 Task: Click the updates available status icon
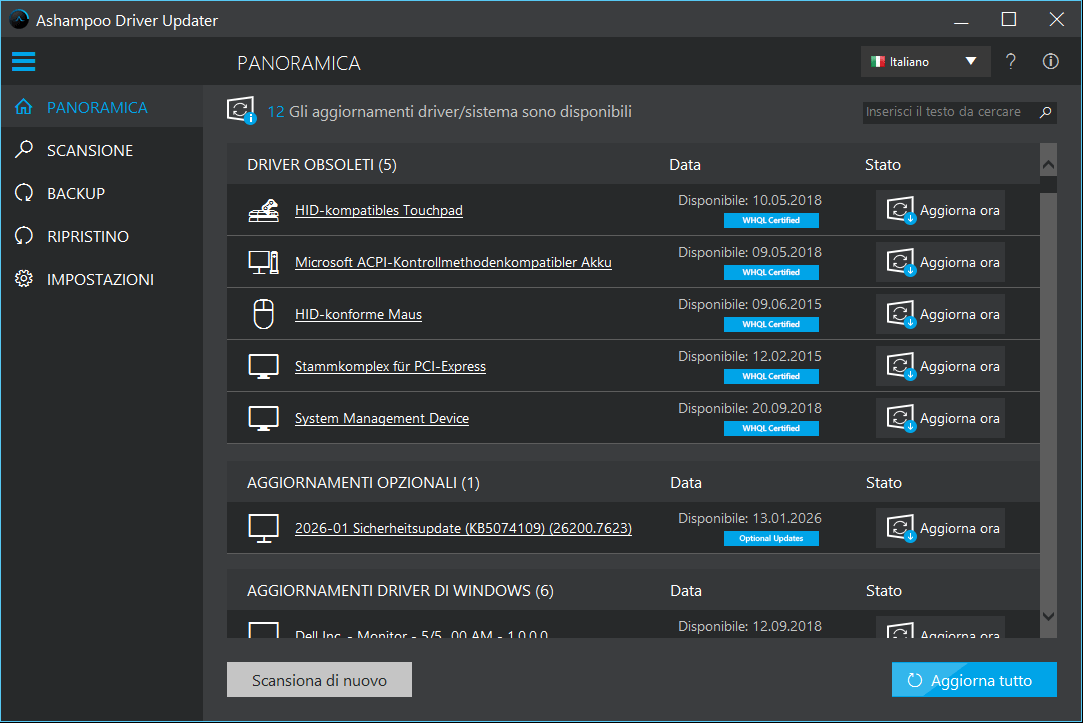tap(242, 112)
